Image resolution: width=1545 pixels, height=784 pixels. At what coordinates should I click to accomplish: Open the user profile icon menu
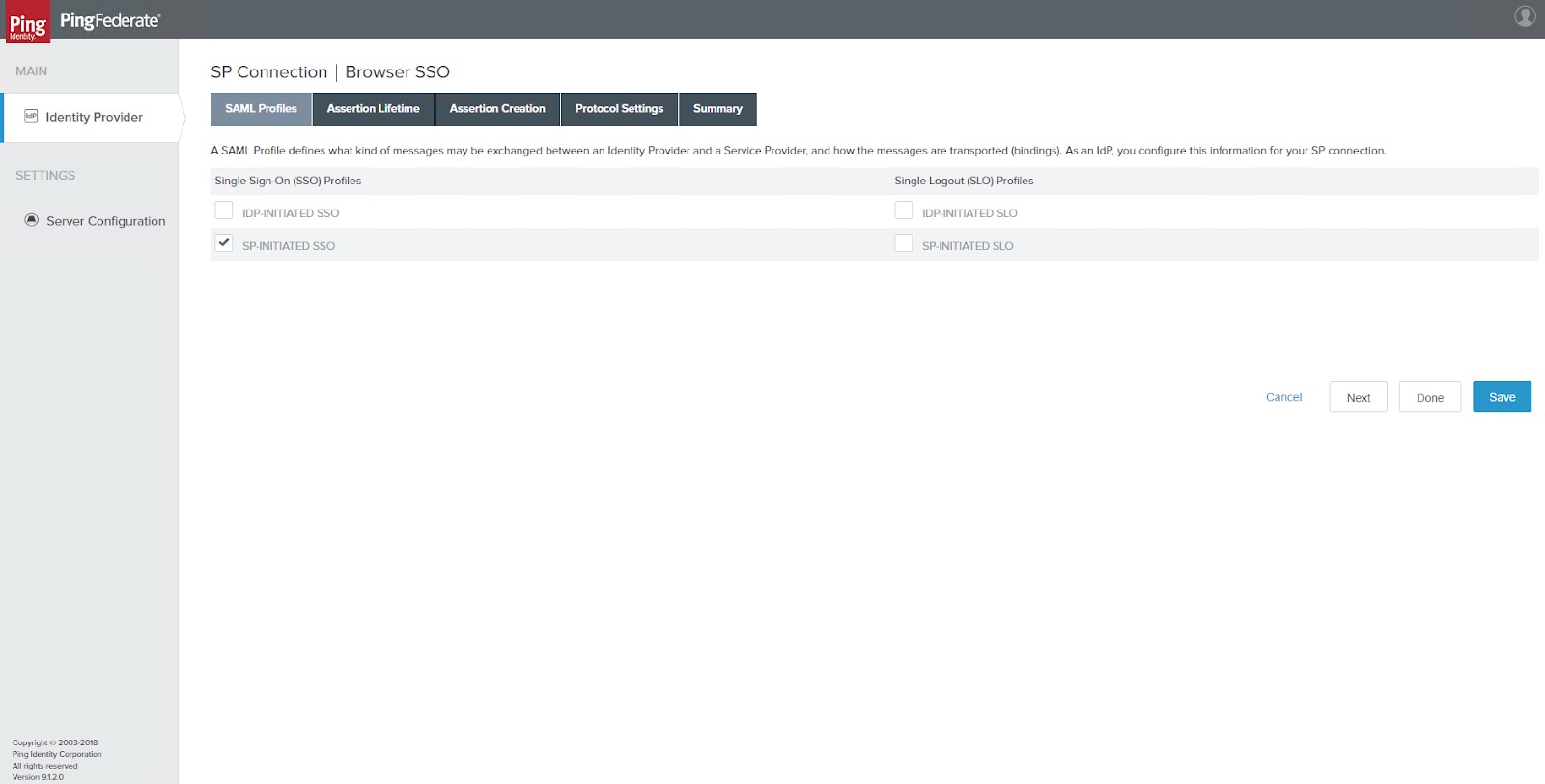click(1525, 16)
